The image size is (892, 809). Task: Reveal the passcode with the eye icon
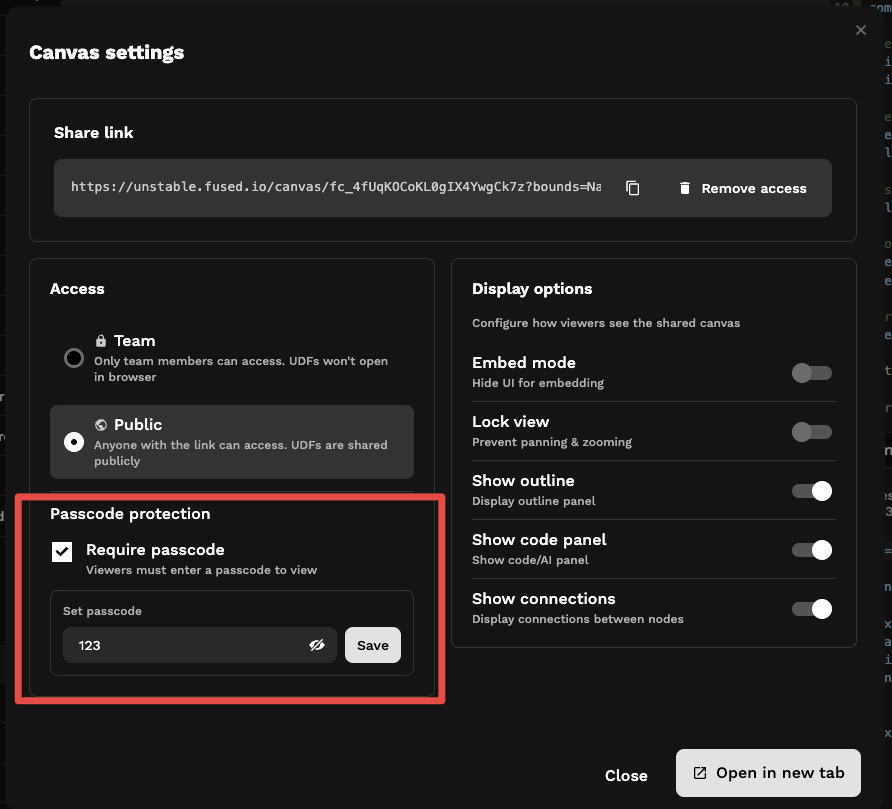point(317,645)
